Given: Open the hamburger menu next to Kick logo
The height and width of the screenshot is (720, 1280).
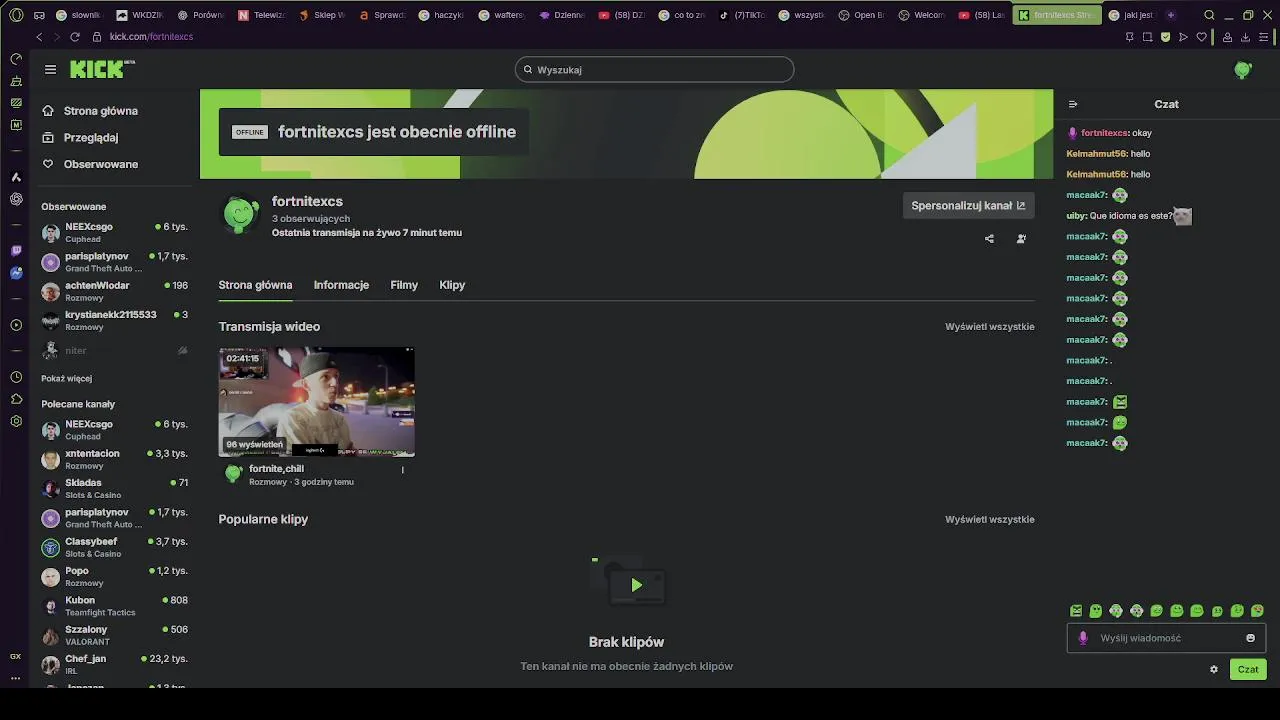Looking at the screenshot, I should tap(50, 69).
